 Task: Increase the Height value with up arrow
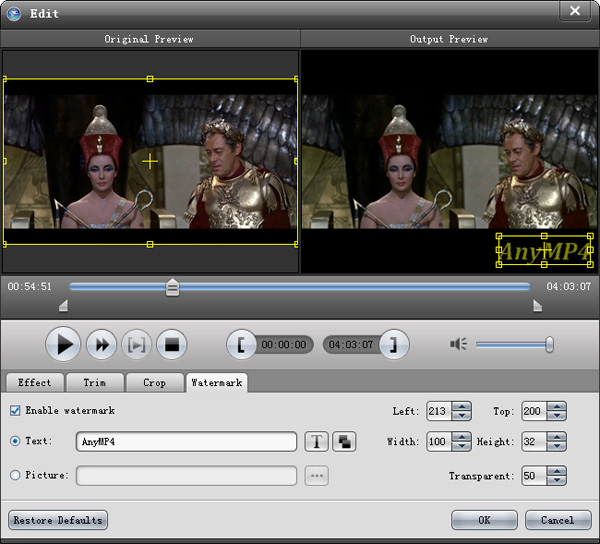click(557, 437)
